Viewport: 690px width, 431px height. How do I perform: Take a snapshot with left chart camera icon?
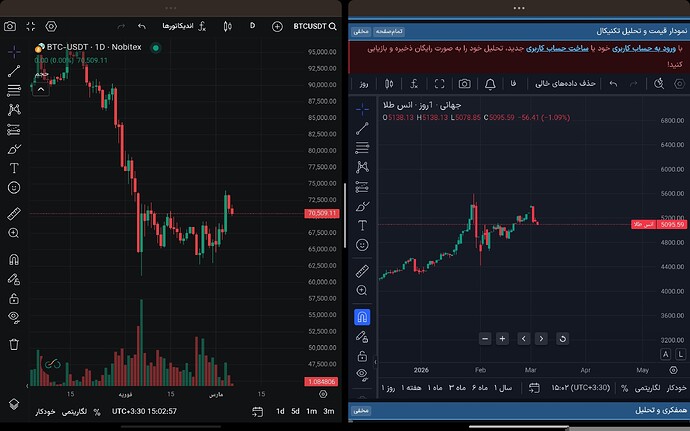(10, 26)
